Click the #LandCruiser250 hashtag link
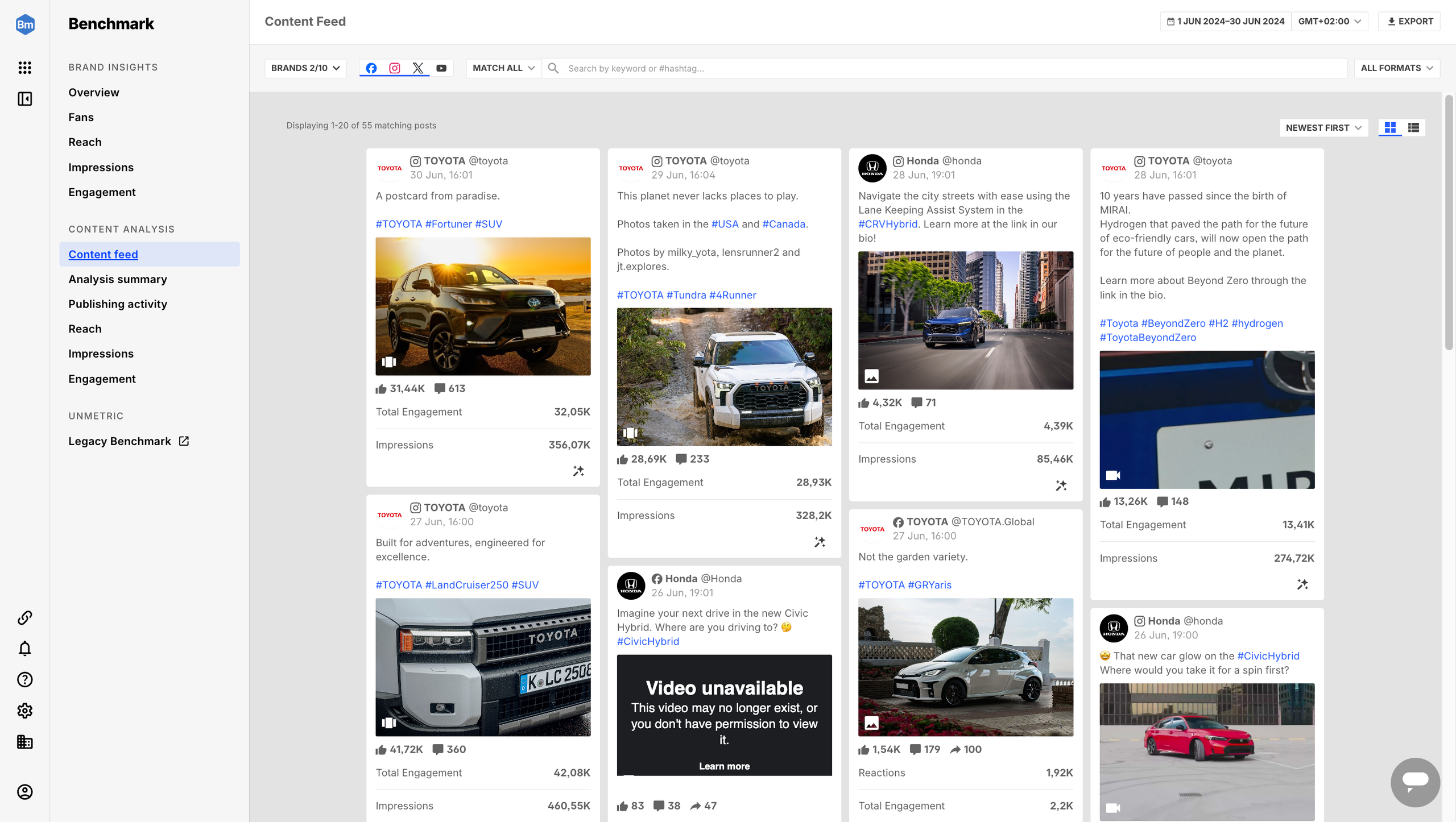 (467, 585)
